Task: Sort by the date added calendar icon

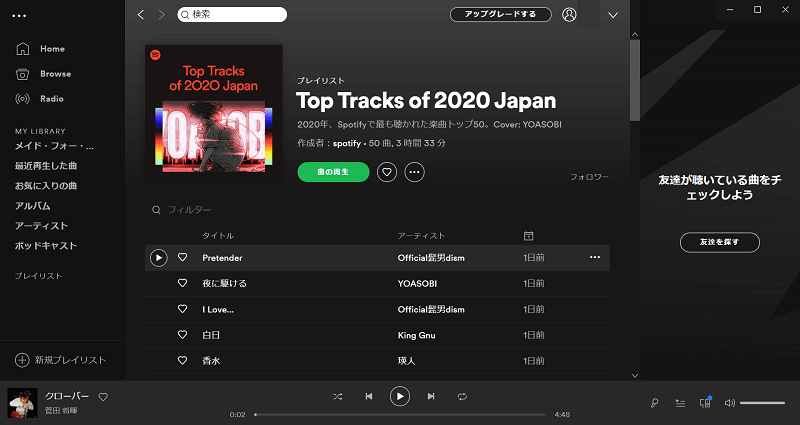Action: pos(529,236)
